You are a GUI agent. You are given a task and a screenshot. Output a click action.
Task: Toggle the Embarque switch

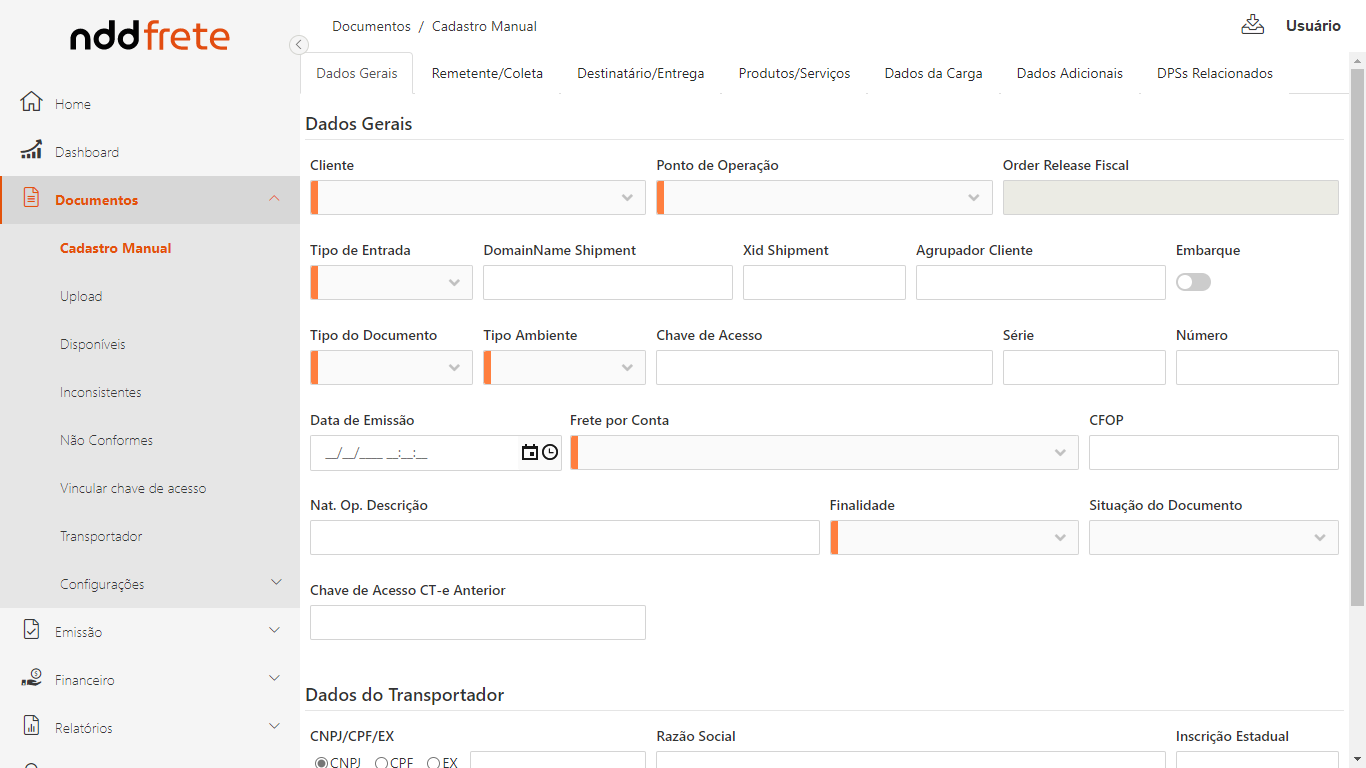click(x=1193, y=283)
